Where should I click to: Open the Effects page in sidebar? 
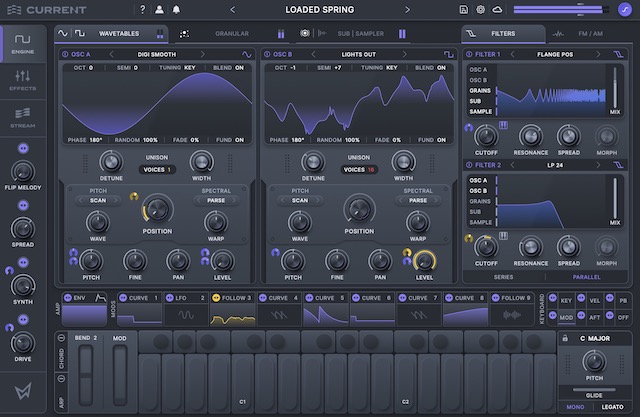coord(21,81)
